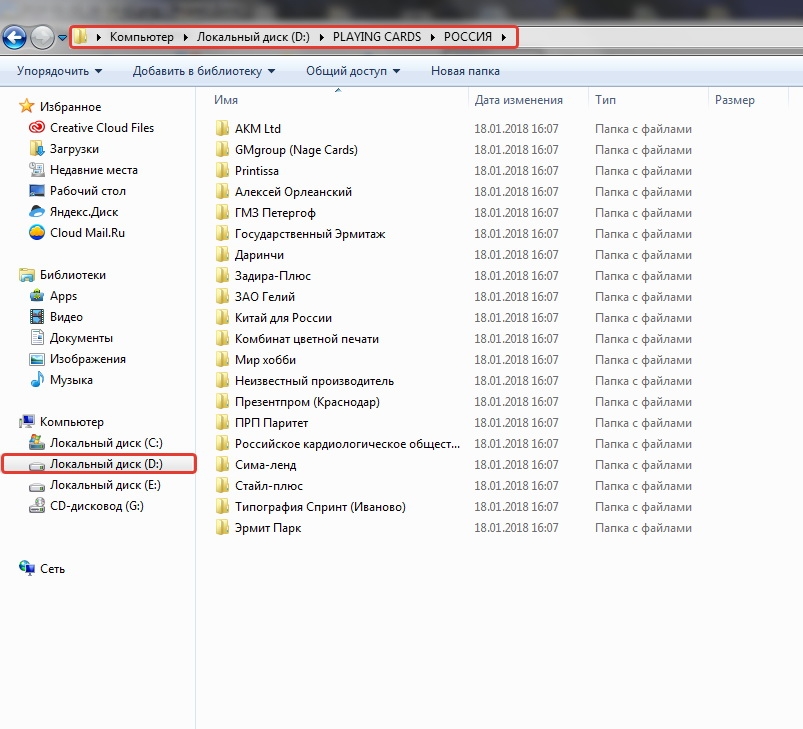The height and width of the screenshot is (729, 803).
Task: Select Алексей Орлеанский folder name
Action: point(293,192)
